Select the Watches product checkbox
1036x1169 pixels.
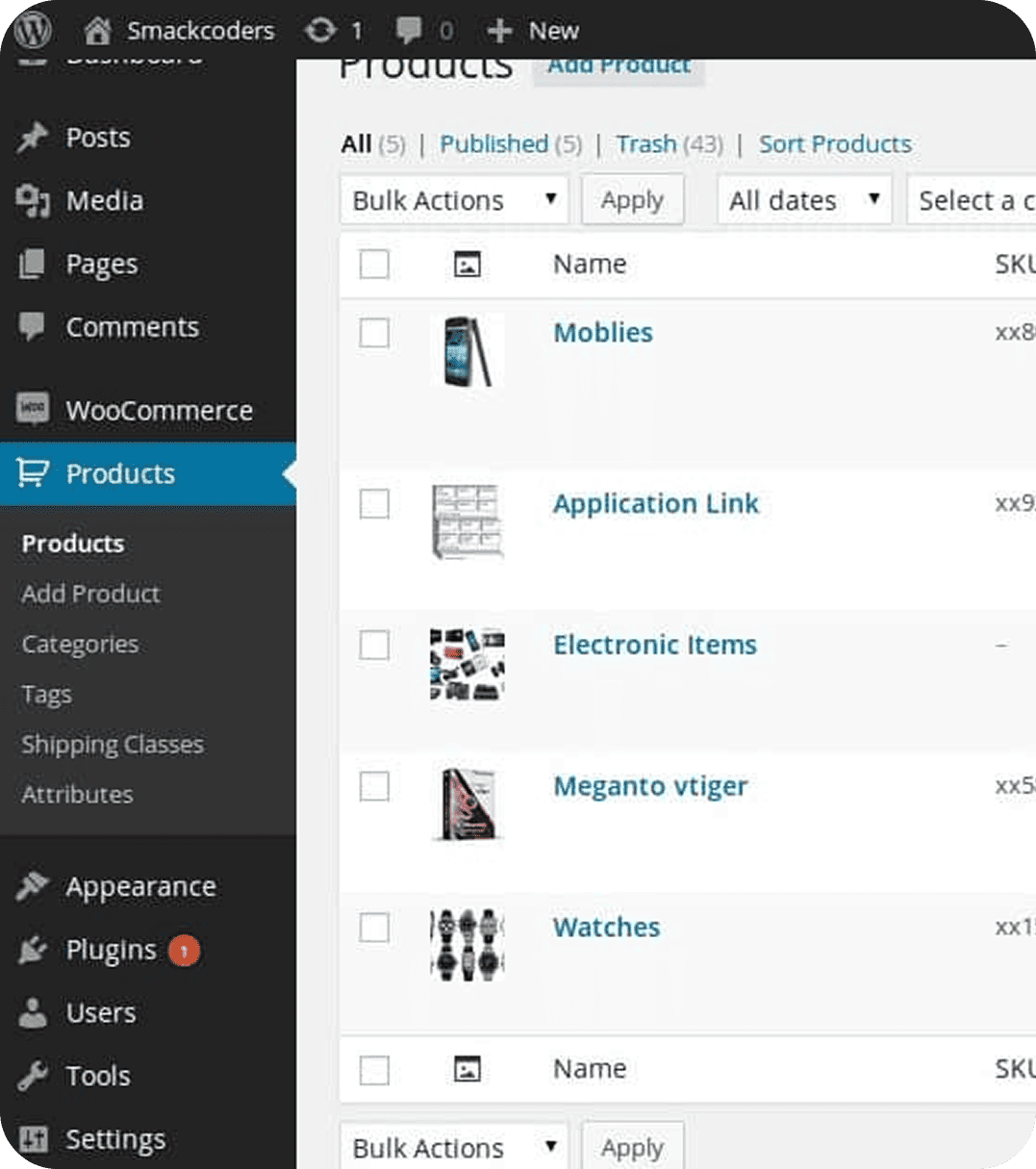point(374,928)
